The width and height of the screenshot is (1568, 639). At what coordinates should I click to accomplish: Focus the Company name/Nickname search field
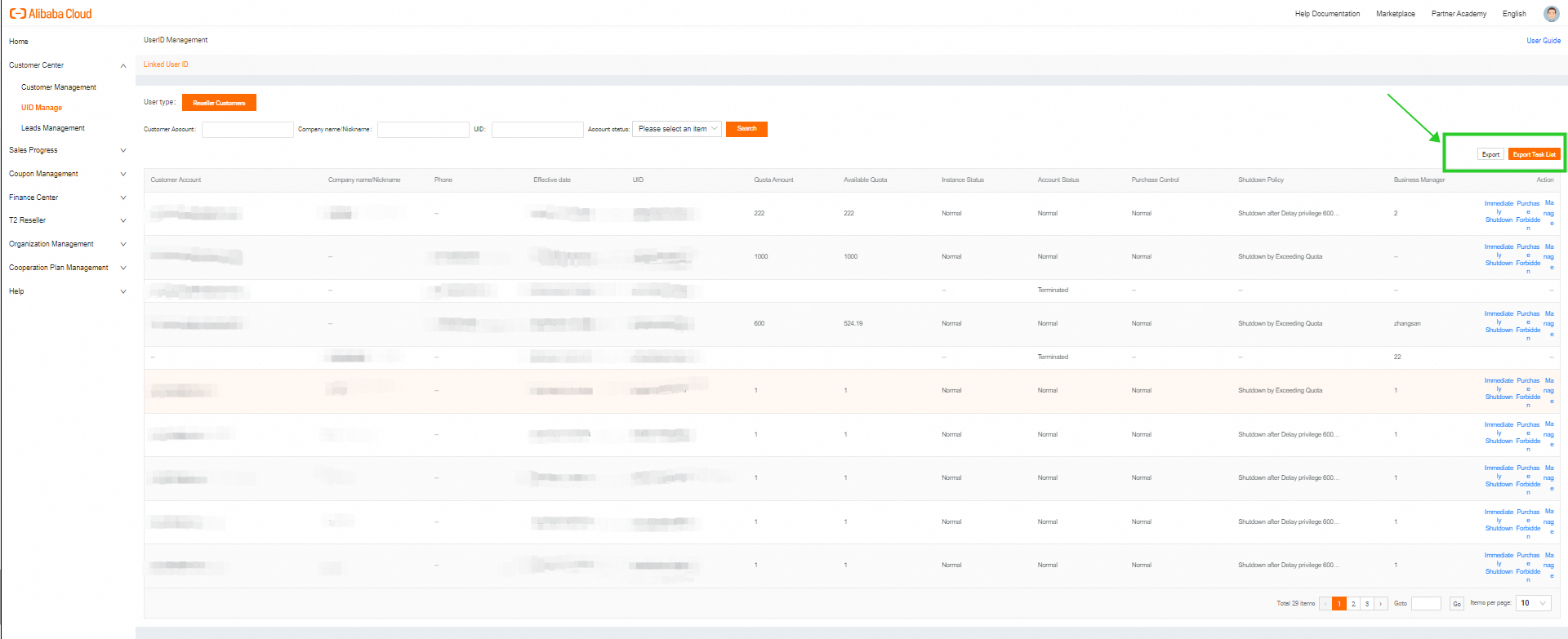(423, 130)
